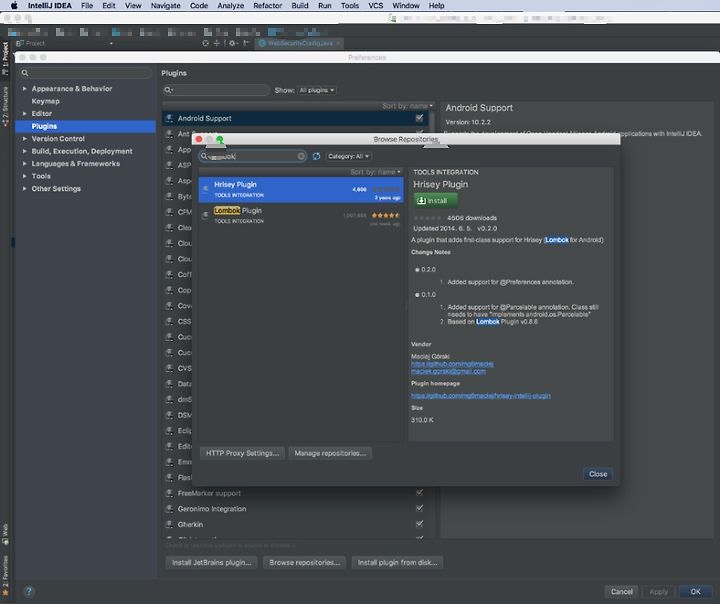Click Cancel in Preferences
This screenshot has width=720, height=604.
(x=622, y=592)
